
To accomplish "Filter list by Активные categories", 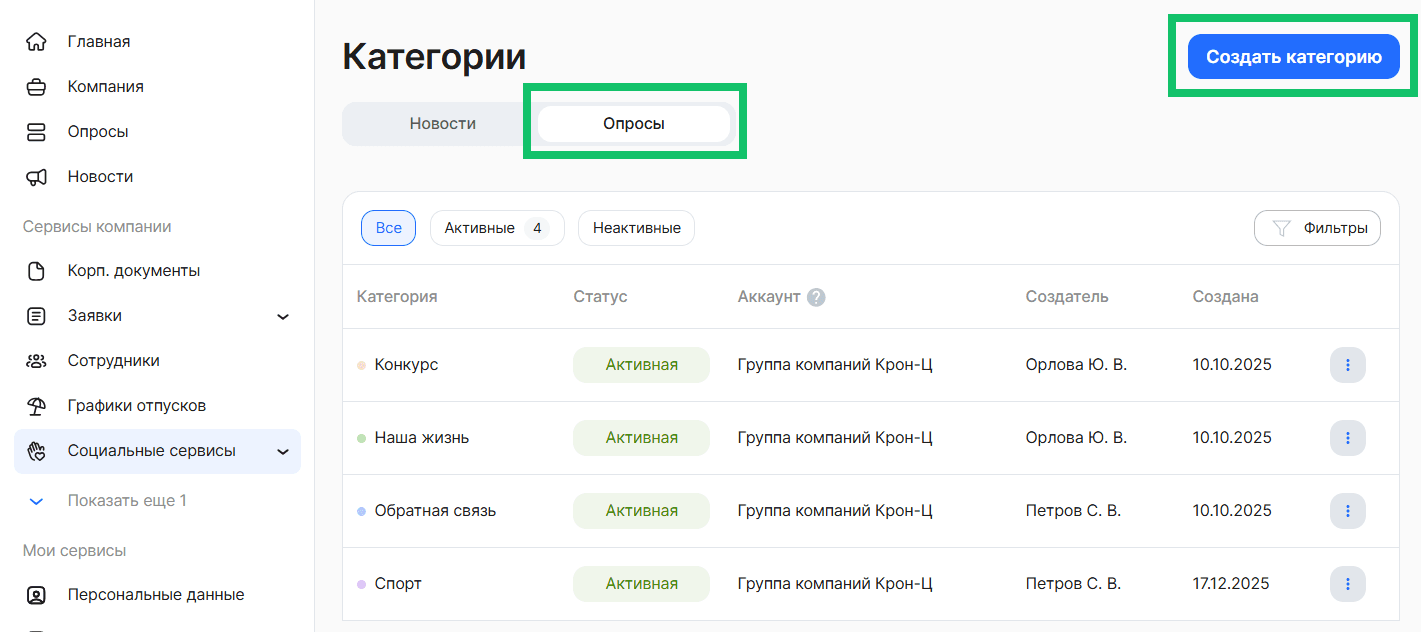I will [497, 228].
